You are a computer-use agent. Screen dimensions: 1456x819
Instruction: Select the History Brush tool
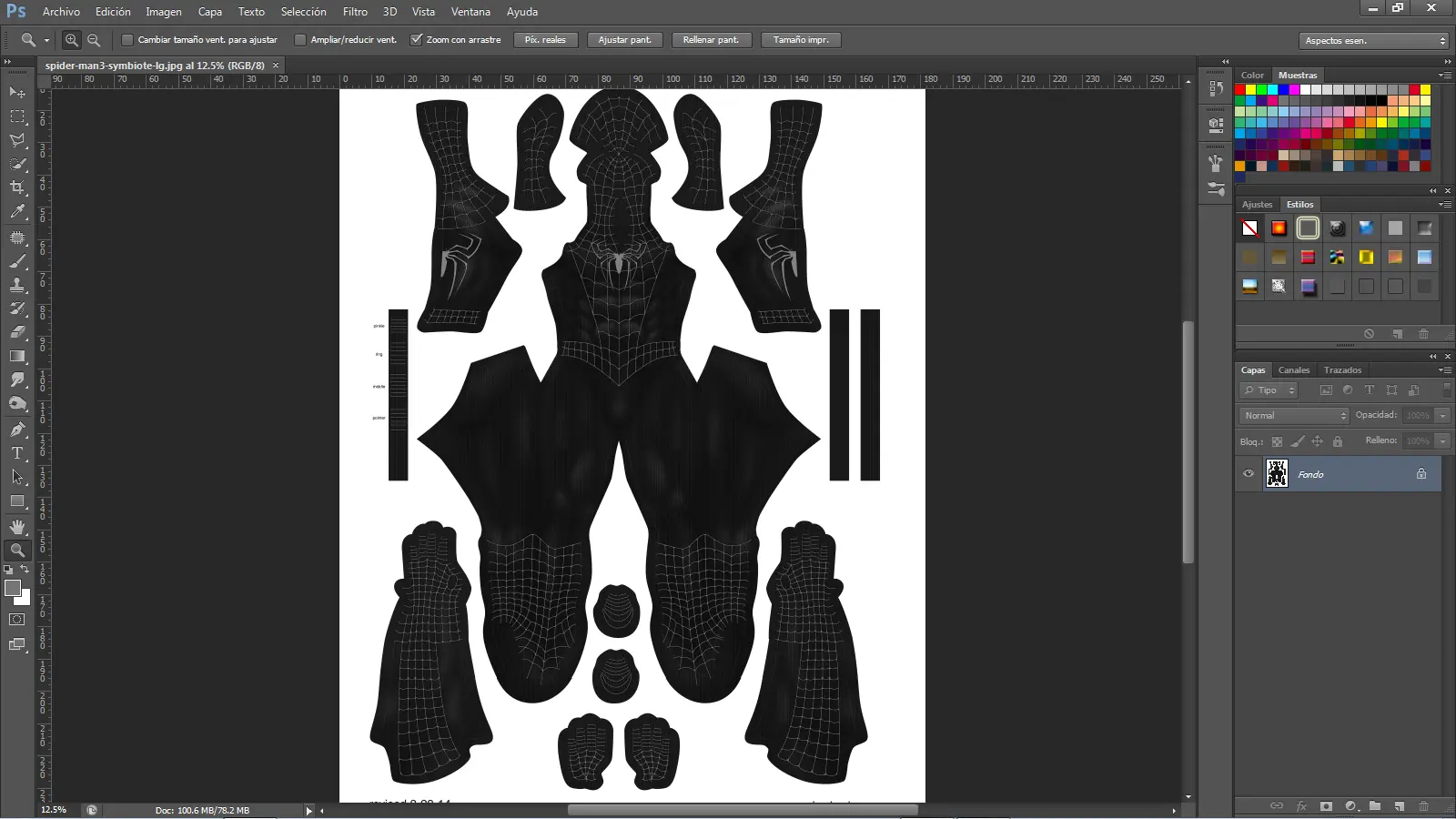(17, 308)
